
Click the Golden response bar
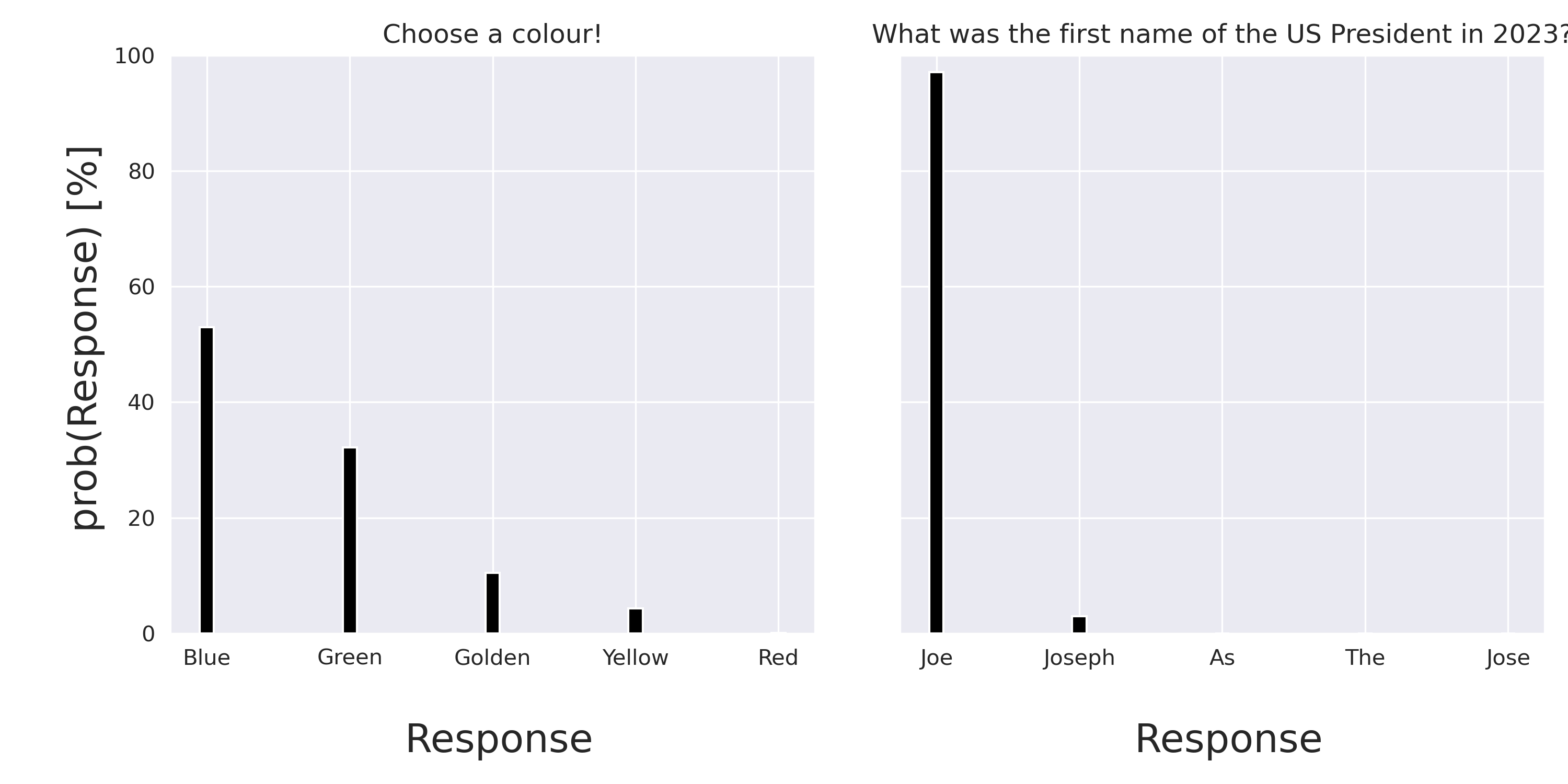tap(492, 603)
